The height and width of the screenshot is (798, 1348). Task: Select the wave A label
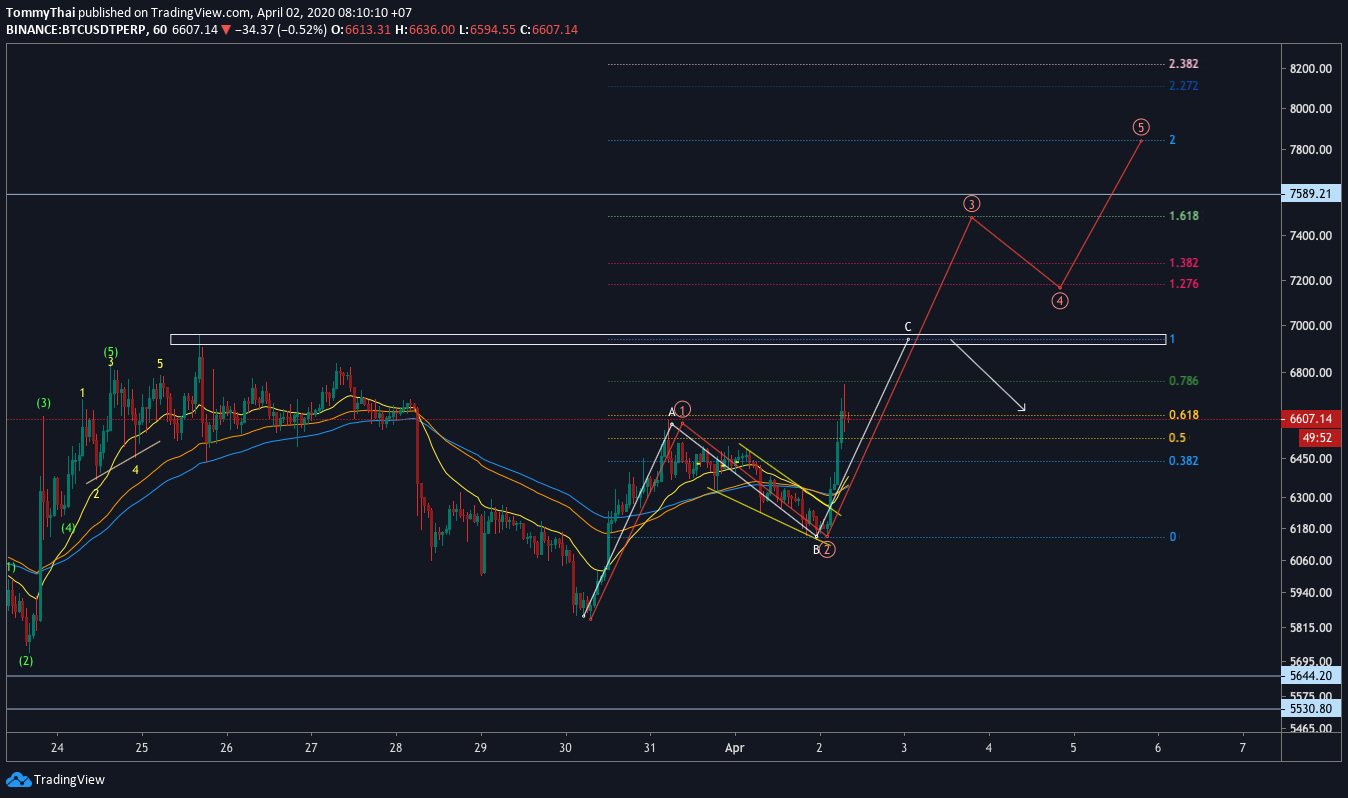(x=672, y=412)
